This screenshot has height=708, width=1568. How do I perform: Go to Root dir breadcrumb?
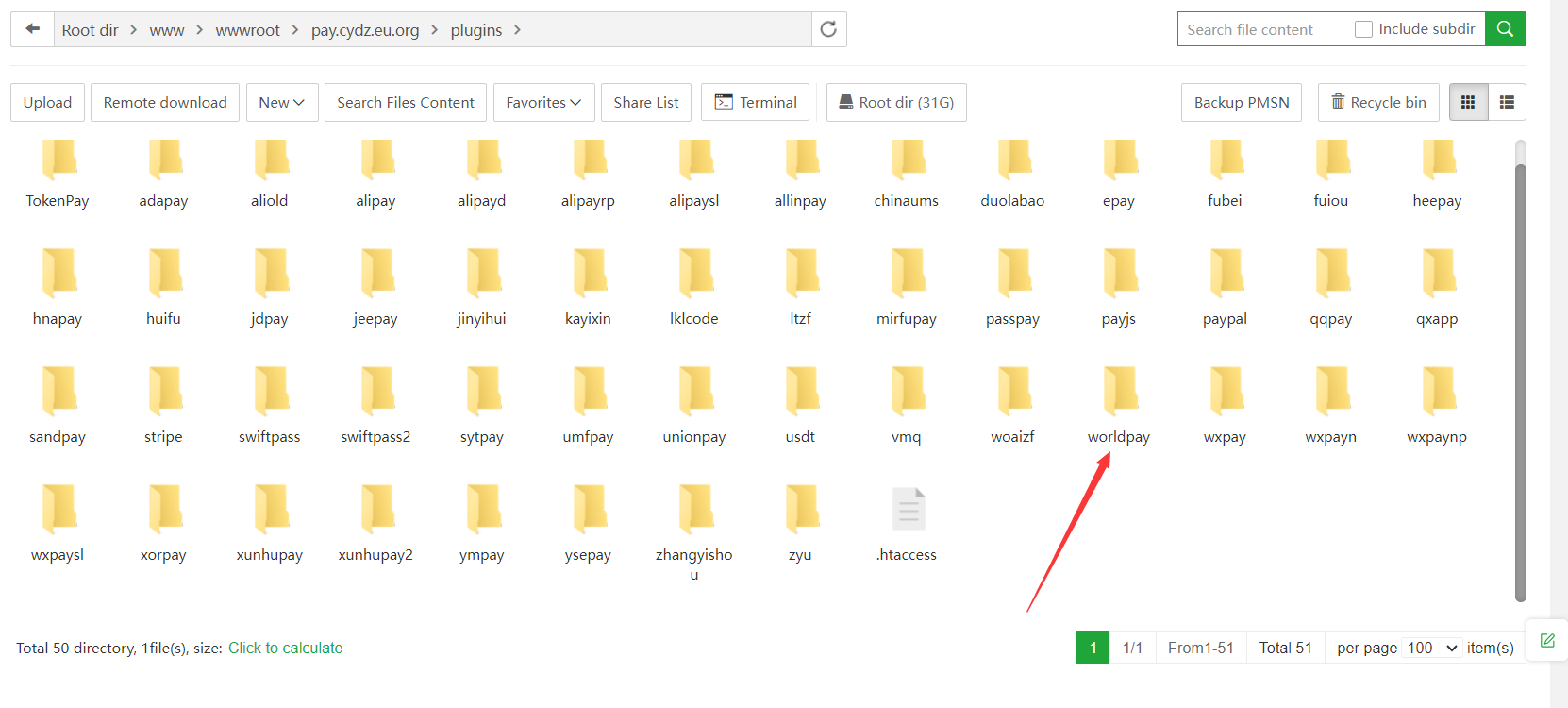point(90,30)
